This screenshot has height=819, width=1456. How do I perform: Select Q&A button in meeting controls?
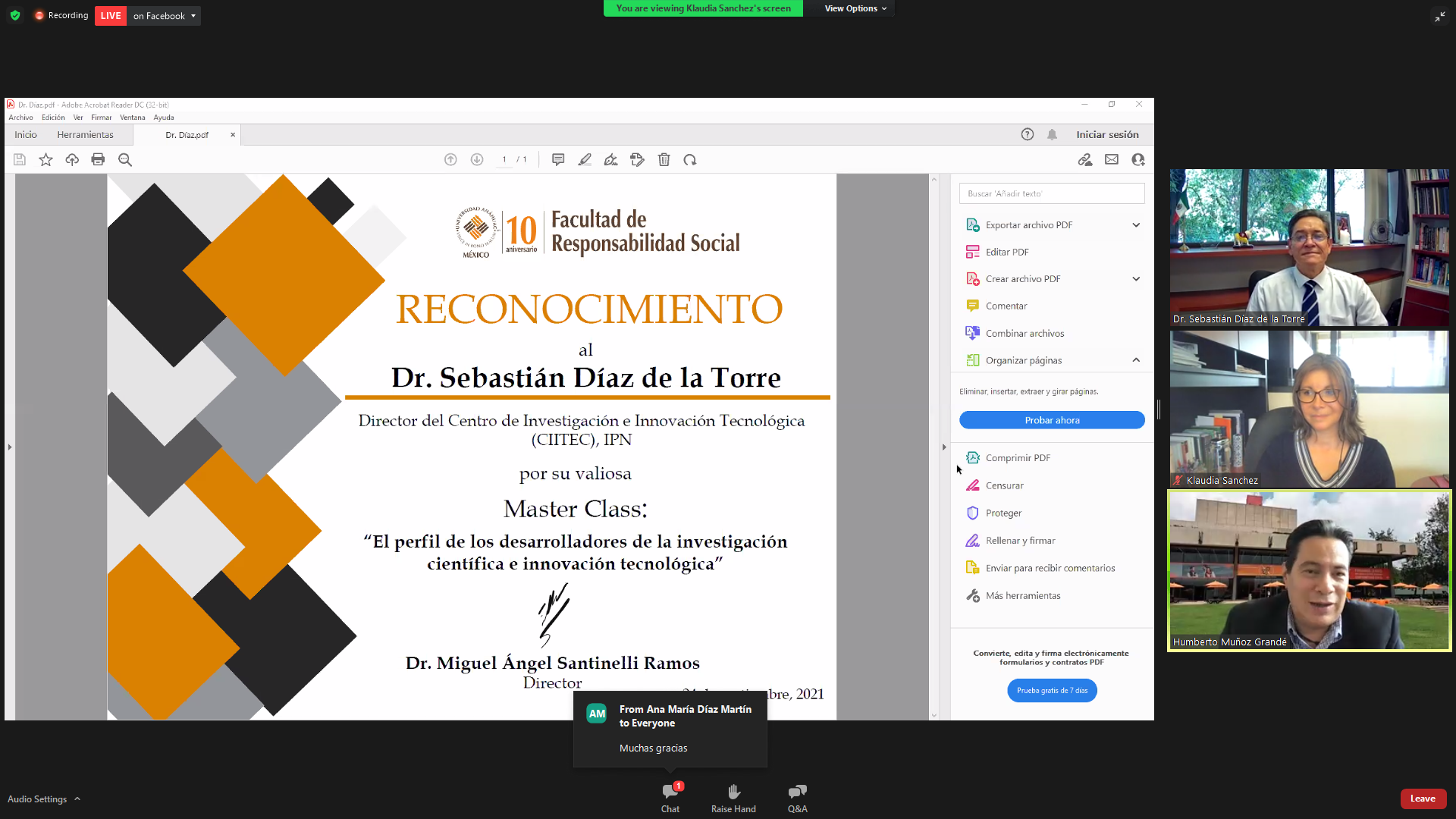[797, 798]
